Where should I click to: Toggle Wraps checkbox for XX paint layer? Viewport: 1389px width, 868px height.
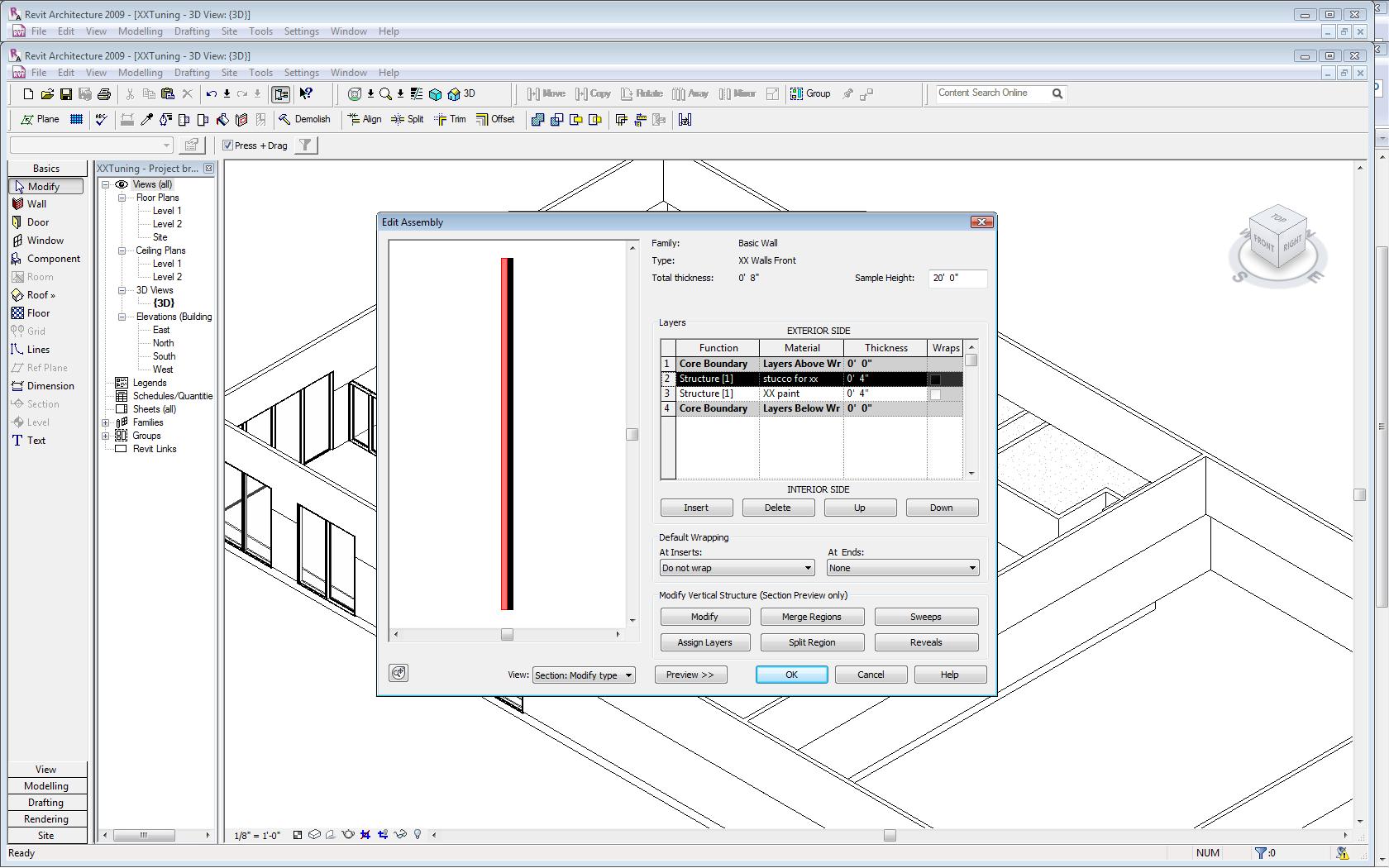pyautogui.click(x=935, y=394)
